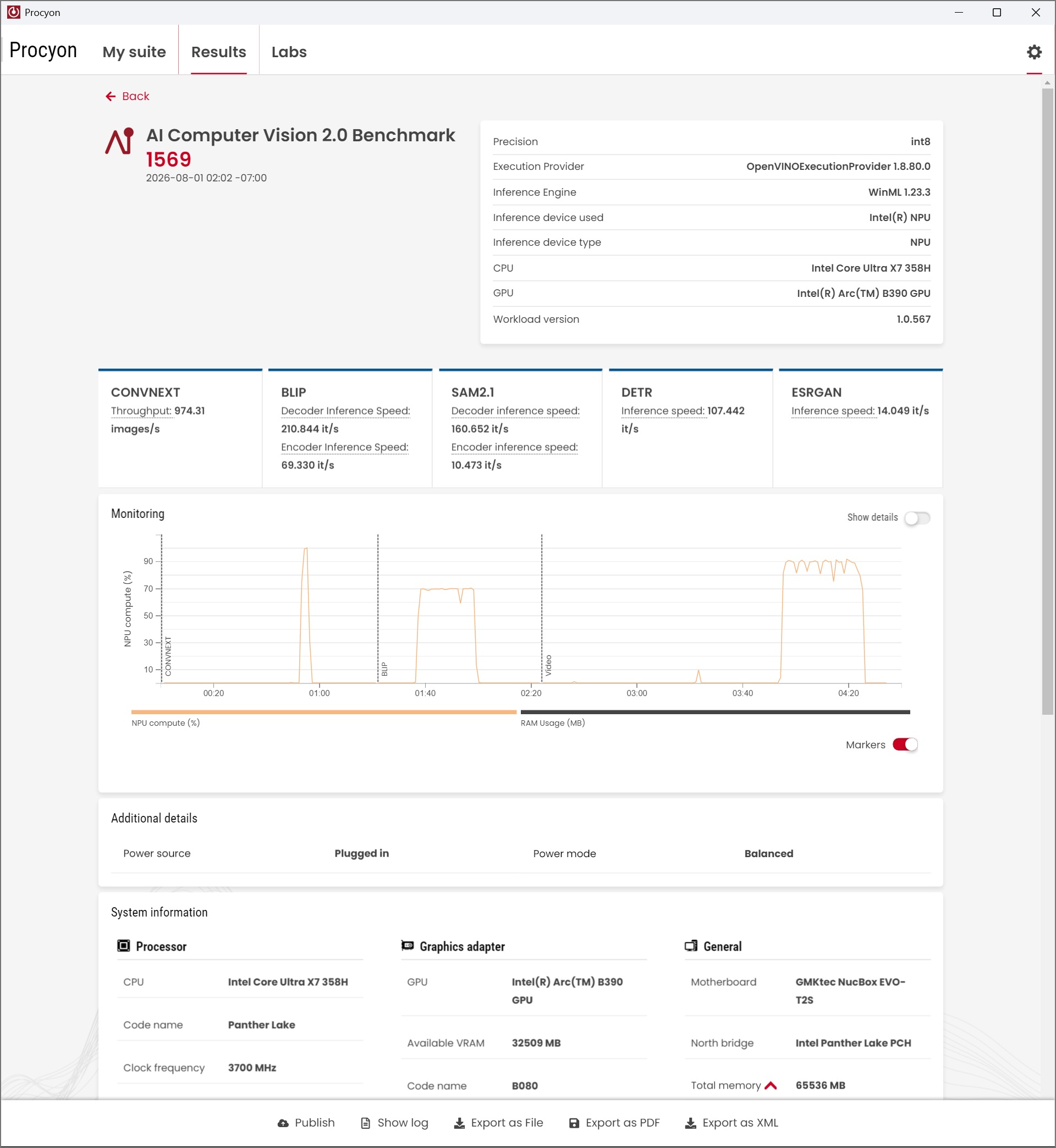The width and height of the screenshot is (1056, 1148).
Task: Click Export as XML button
Action: pyautogui.click(x=732, y=1123)
